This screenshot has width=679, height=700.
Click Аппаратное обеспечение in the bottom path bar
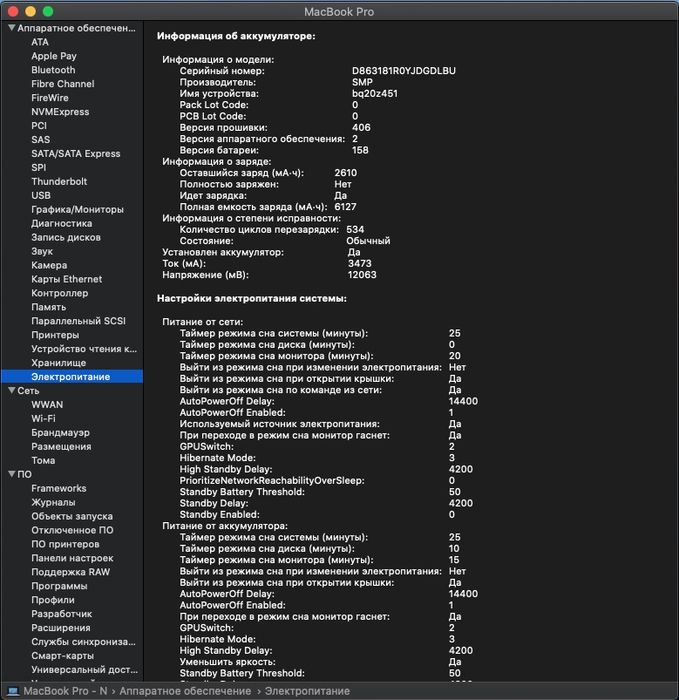click(x=185, y=691)
